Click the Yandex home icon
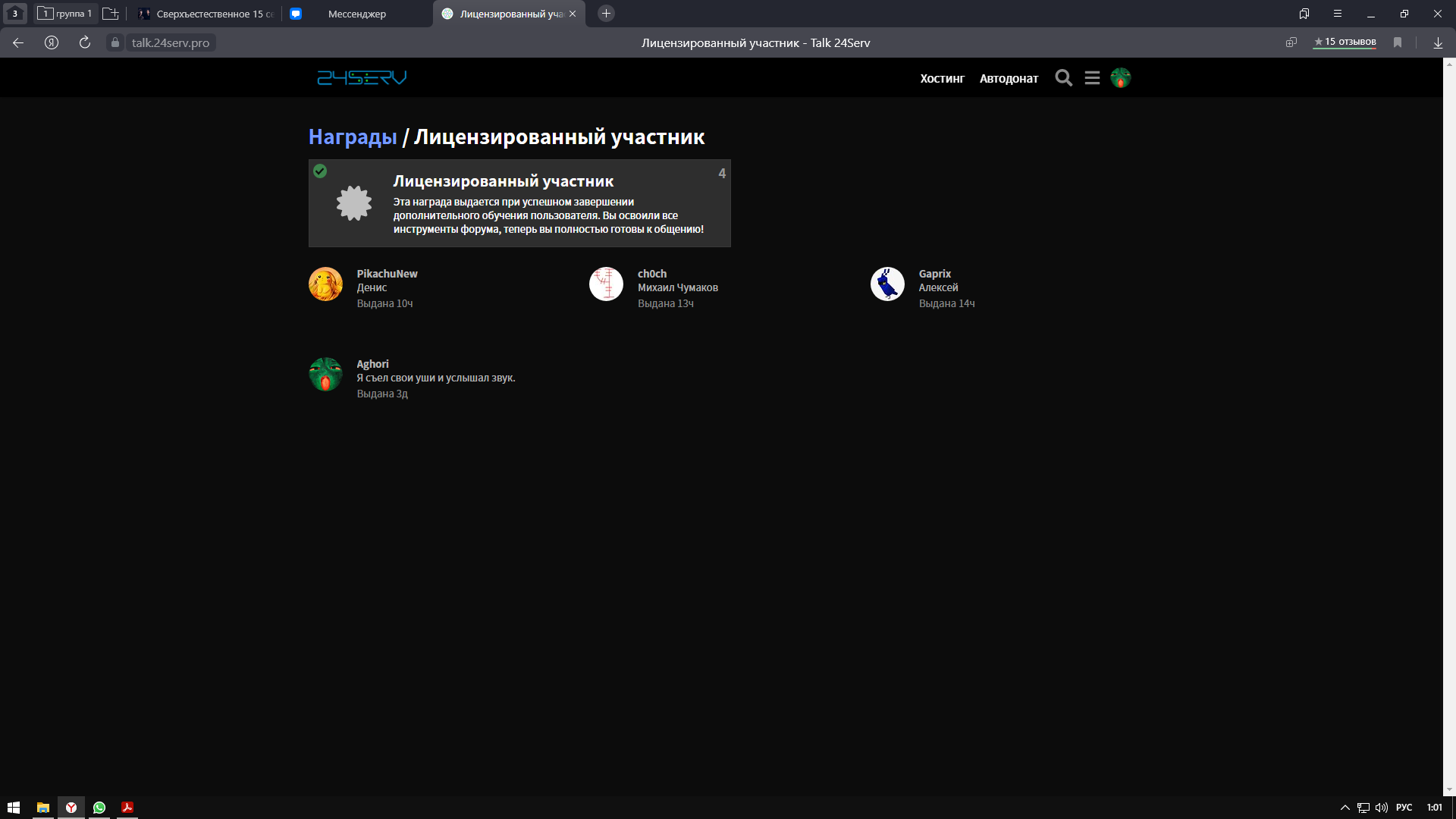This screenshot has height=819, width=1456. (x=52, y=42)
